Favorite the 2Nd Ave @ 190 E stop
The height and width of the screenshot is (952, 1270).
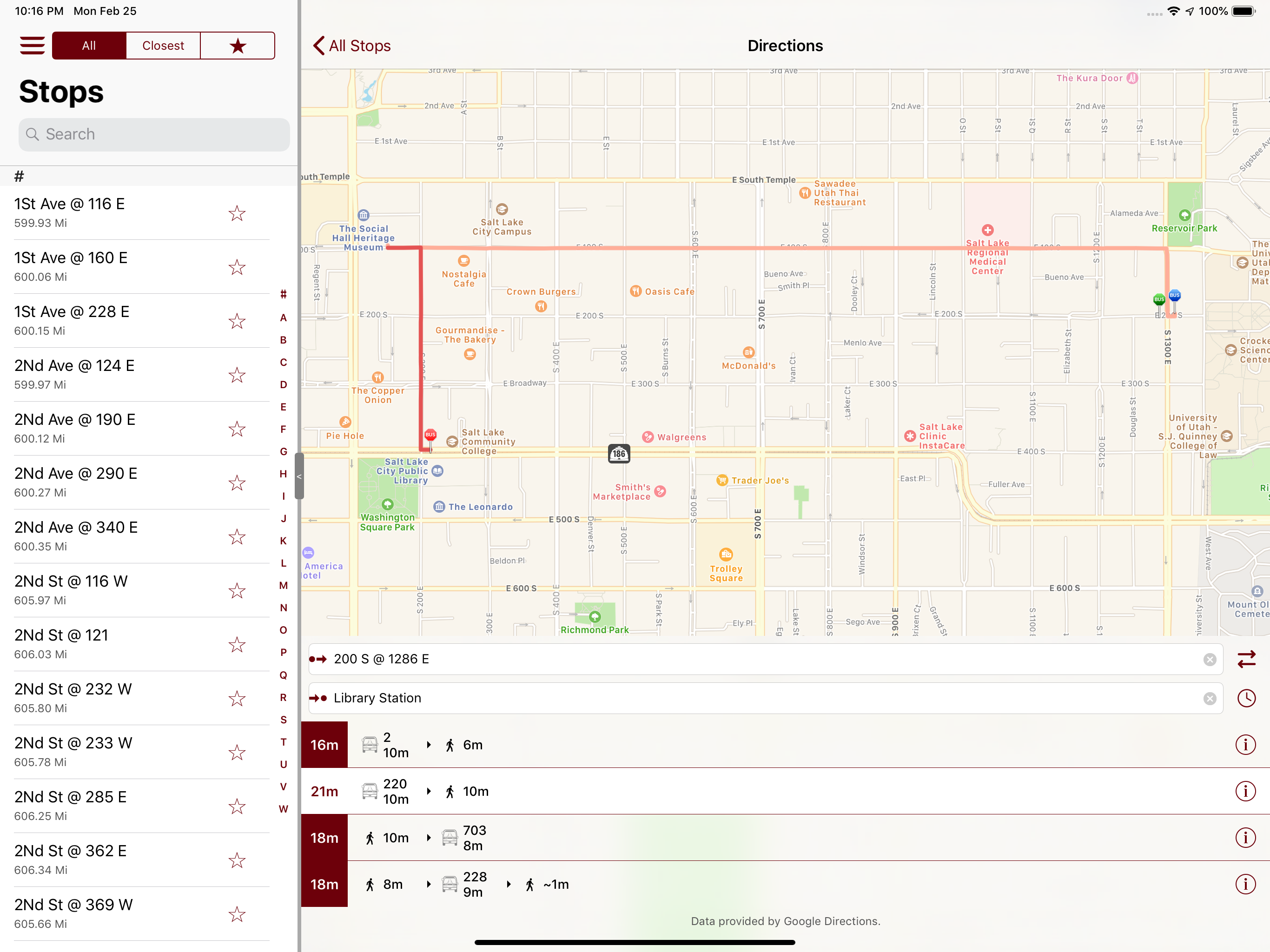tap(237, 429)
